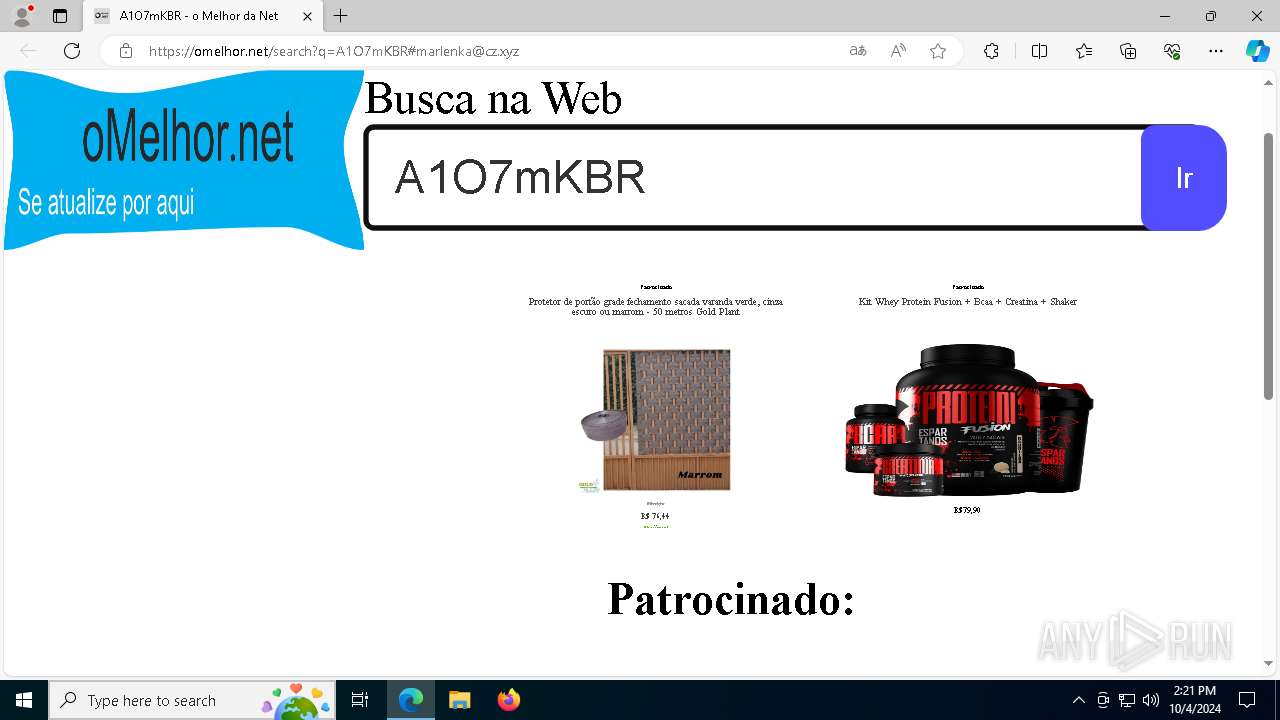Image resolution: width=1280 pixels, height=720 pixels.
Task: Close the A1O7mKBR browser tab
Action: [308, 16]
